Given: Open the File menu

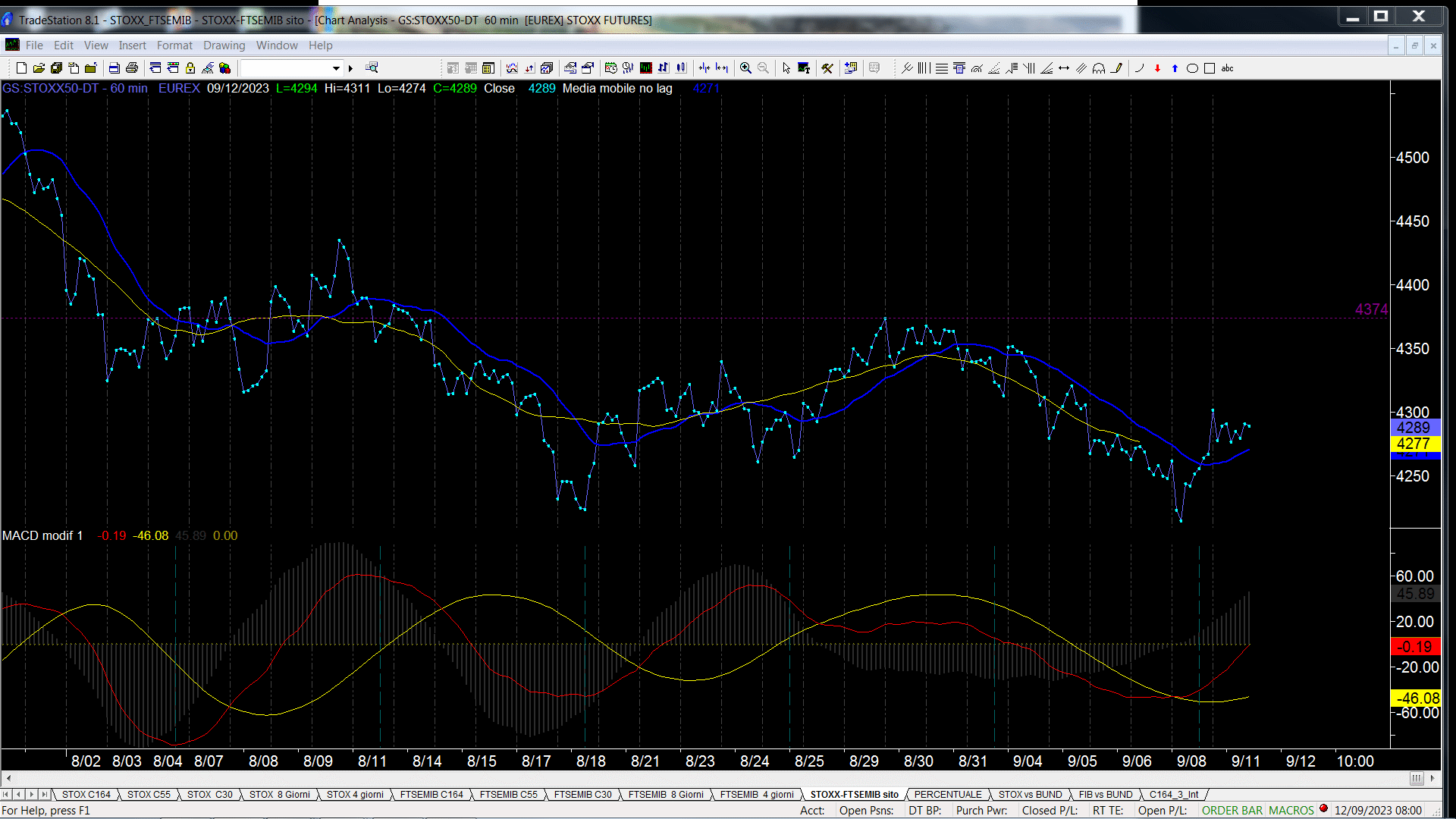Looking at the screenshot, I should (34, 45).
